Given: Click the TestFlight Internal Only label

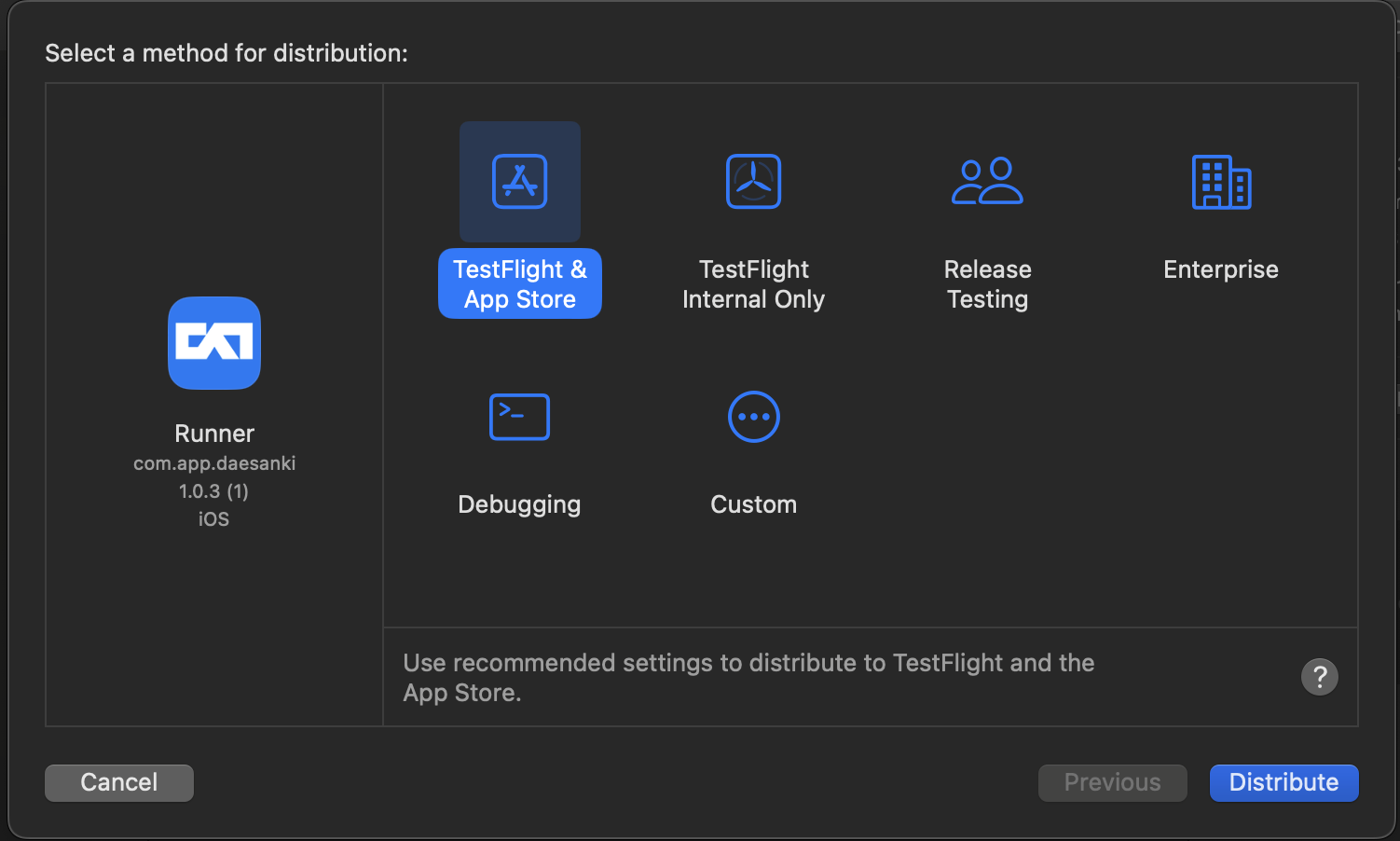Looking at the screenshot, I should pyautogui.click(x=753, y=284).
